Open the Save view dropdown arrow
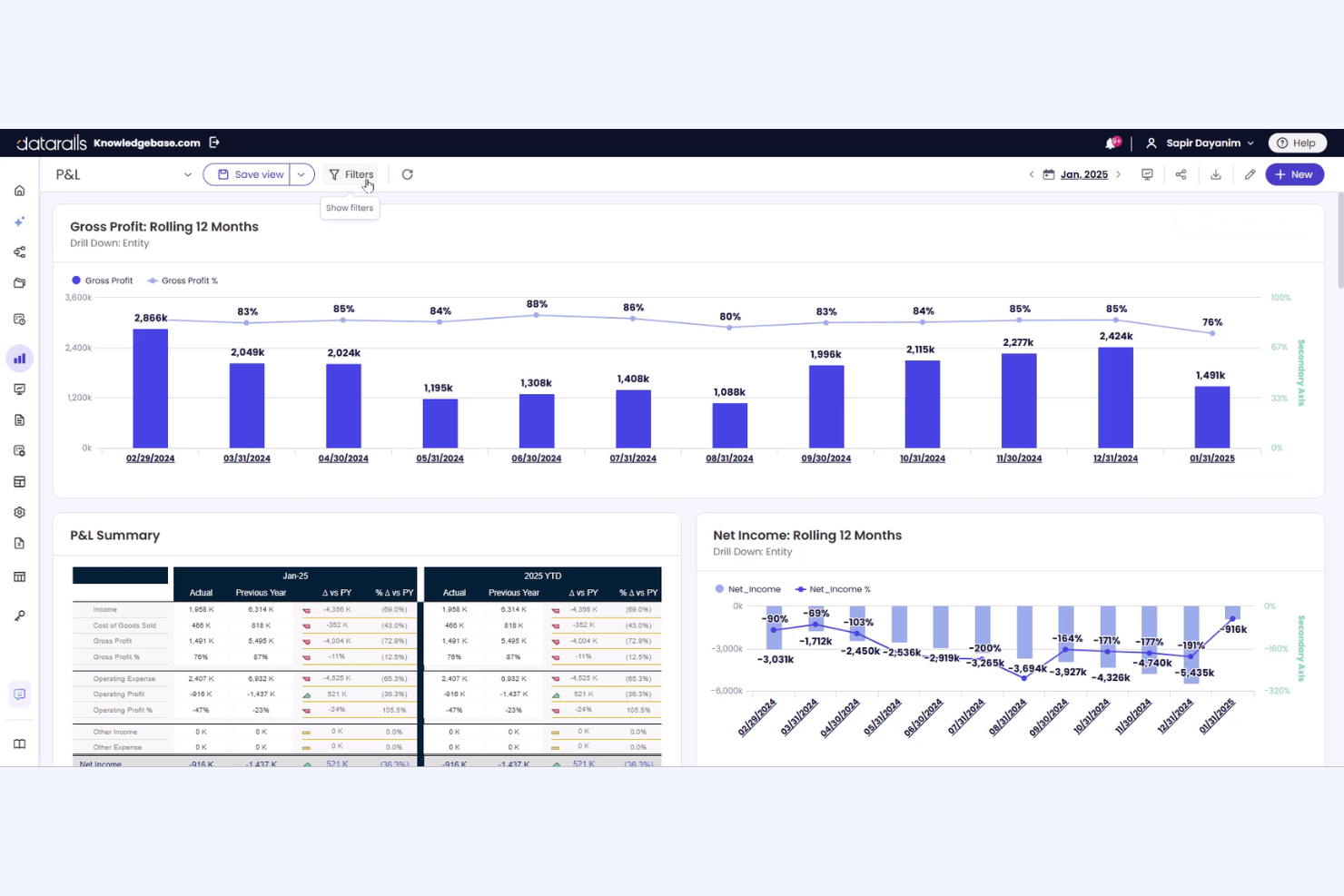This screenshot has height=896, width=1344. pos(301,173)
